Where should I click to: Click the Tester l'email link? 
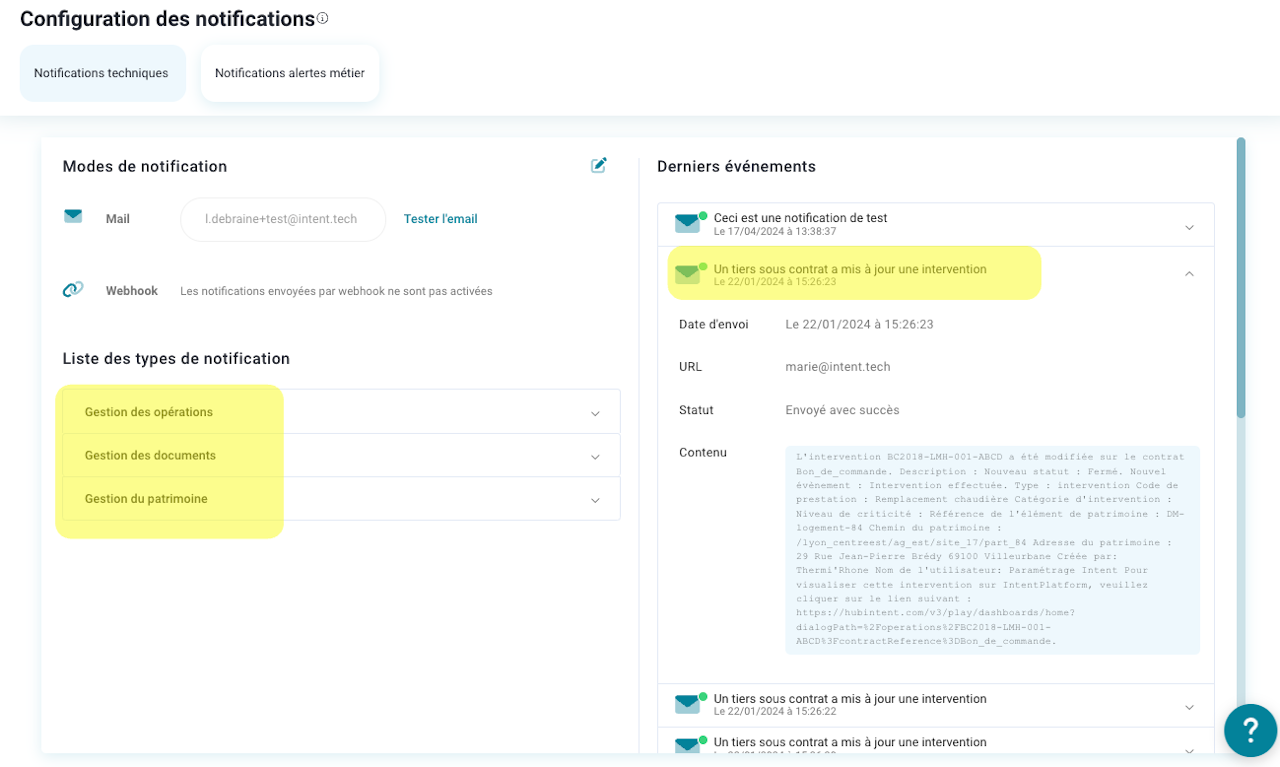(440, 219)
